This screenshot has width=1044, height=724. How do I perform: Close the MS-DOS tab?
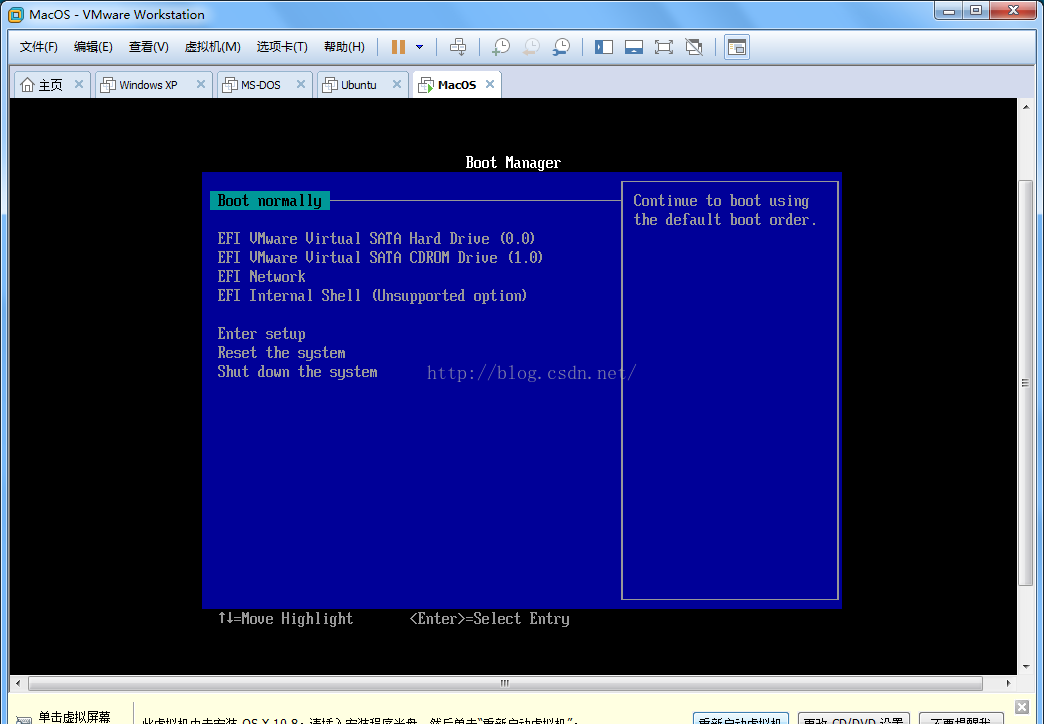tap(300, 85)
